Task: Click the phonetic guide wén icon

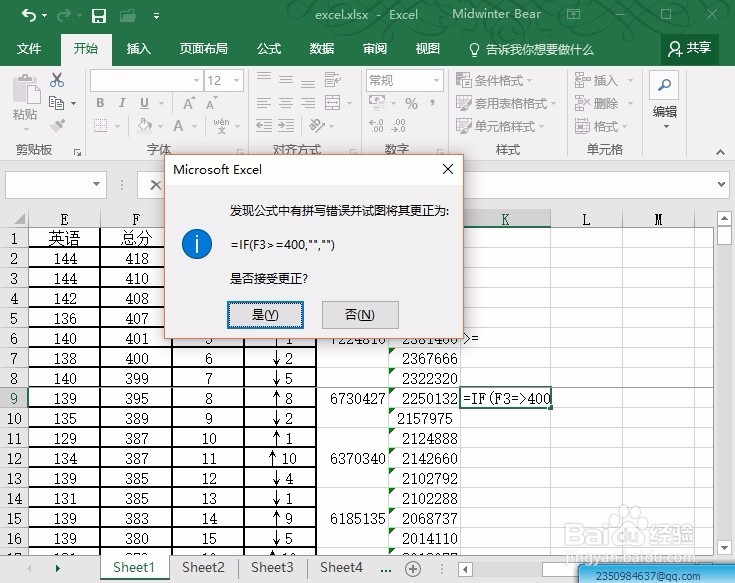Action: [x=221, y=125]
